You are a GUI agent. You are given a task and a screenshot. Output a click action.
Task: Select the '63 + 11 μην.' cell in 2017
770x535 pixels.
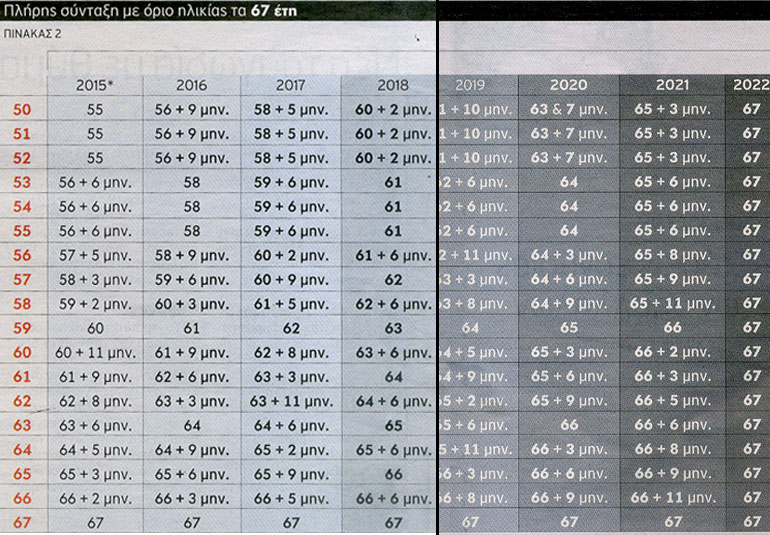291,400
